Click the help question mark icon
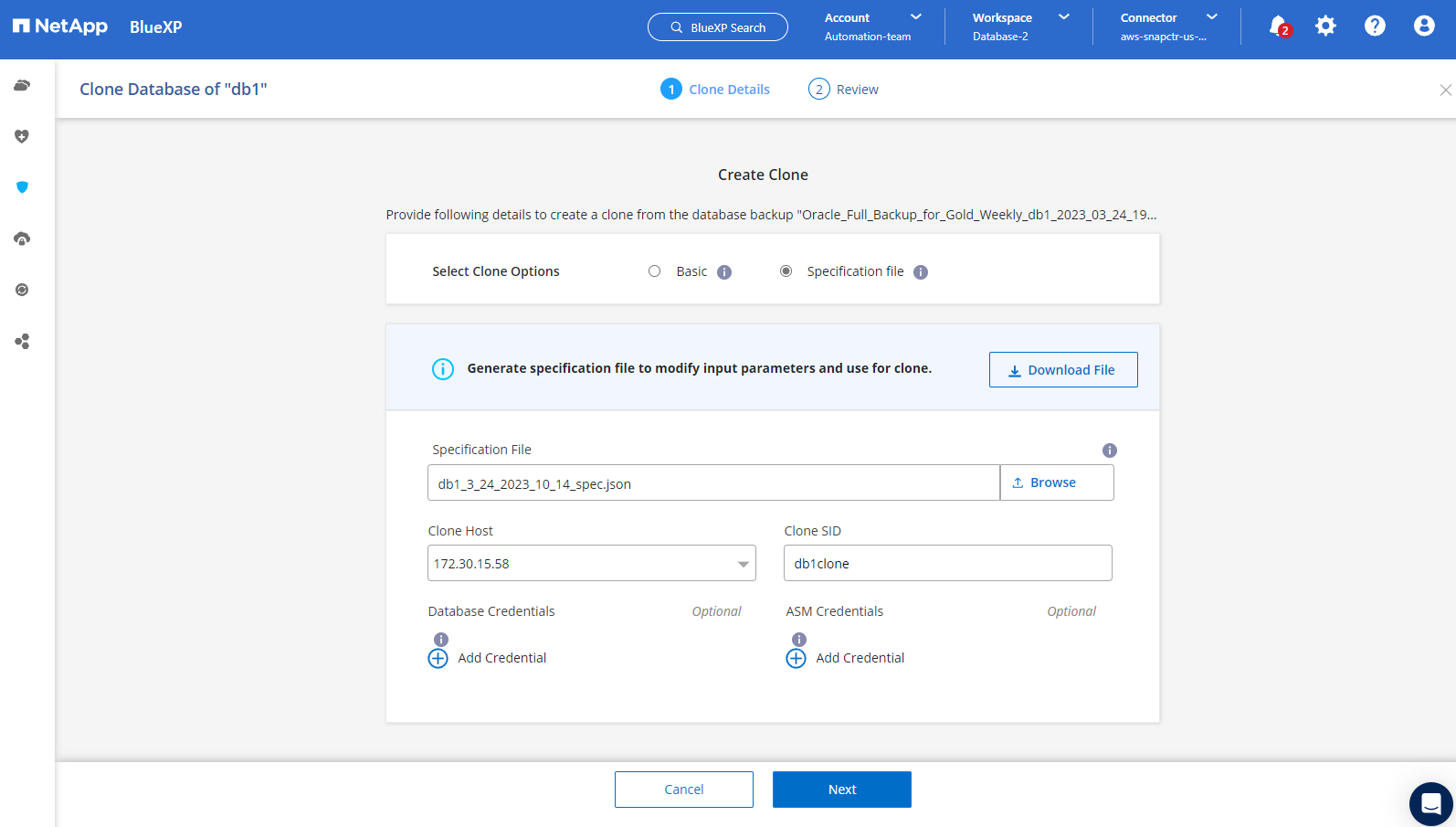The height and width of the screenshot is (827, 1456). coord(1375,27)
